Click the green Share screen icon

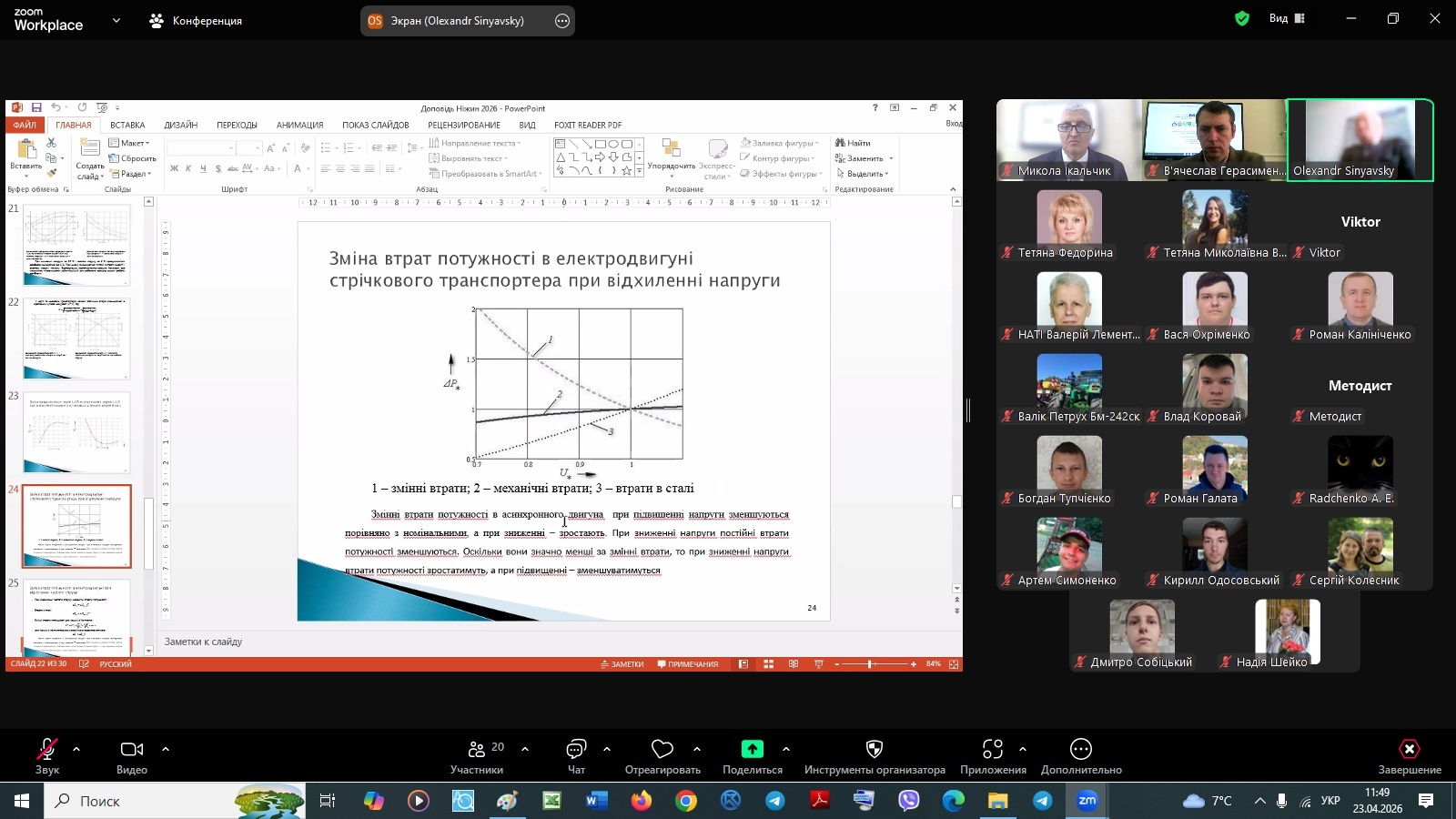tap(752, 749)
